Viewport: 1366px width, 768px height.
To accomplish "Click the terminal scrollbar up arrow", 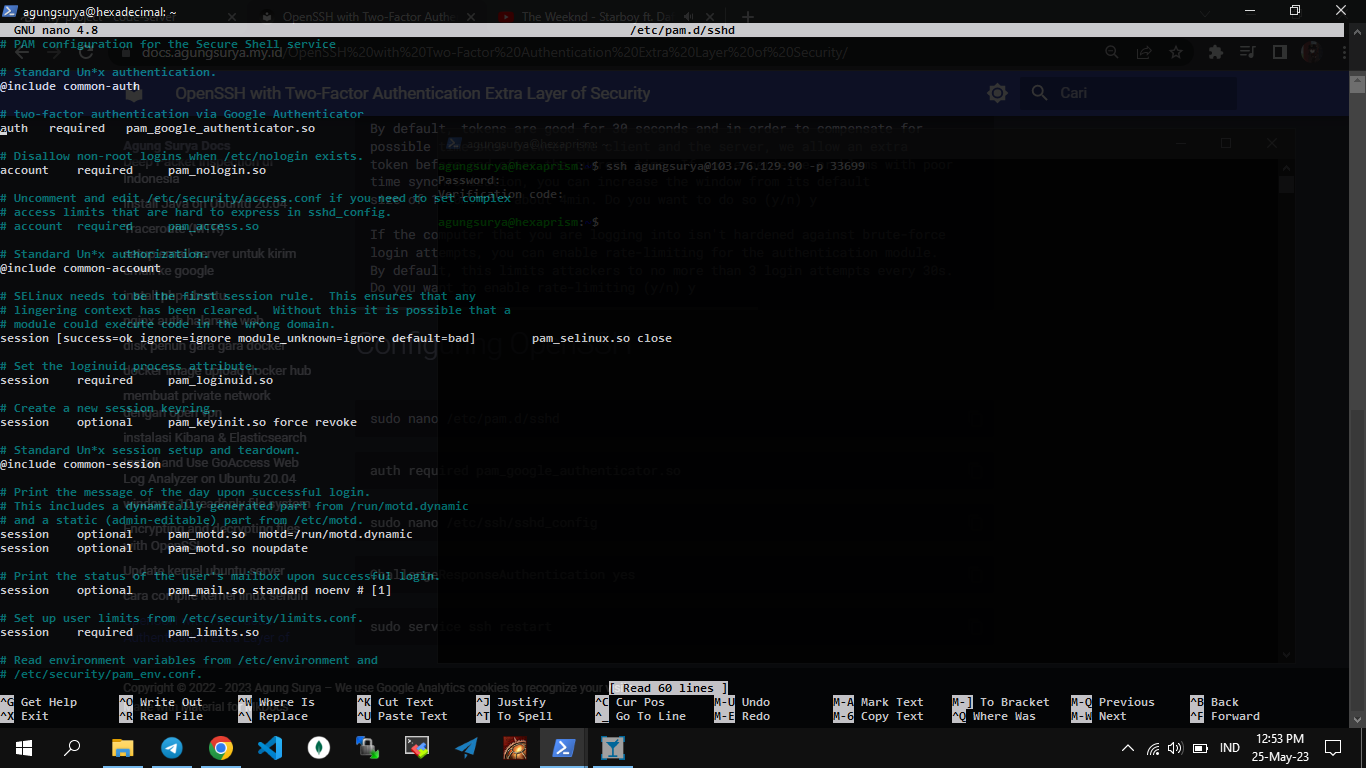I will coord(1357,32).
